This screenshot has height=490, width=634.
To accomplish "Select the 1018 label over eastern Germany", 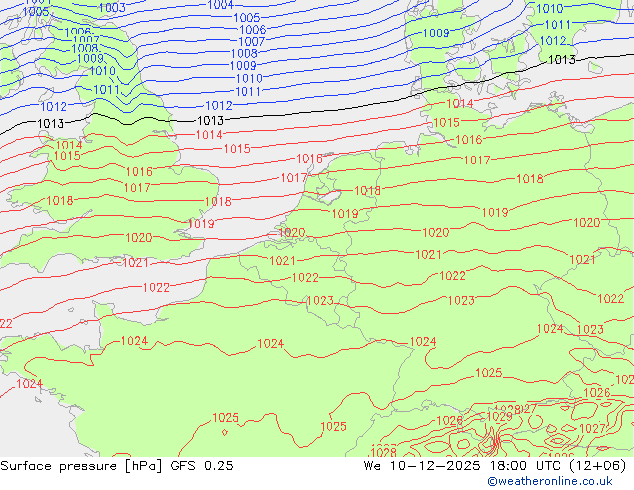I will pos(530,178).
